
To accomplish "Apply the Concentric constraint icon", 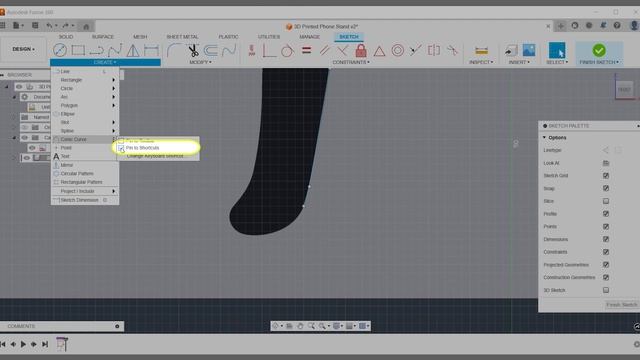I will 398,51.
